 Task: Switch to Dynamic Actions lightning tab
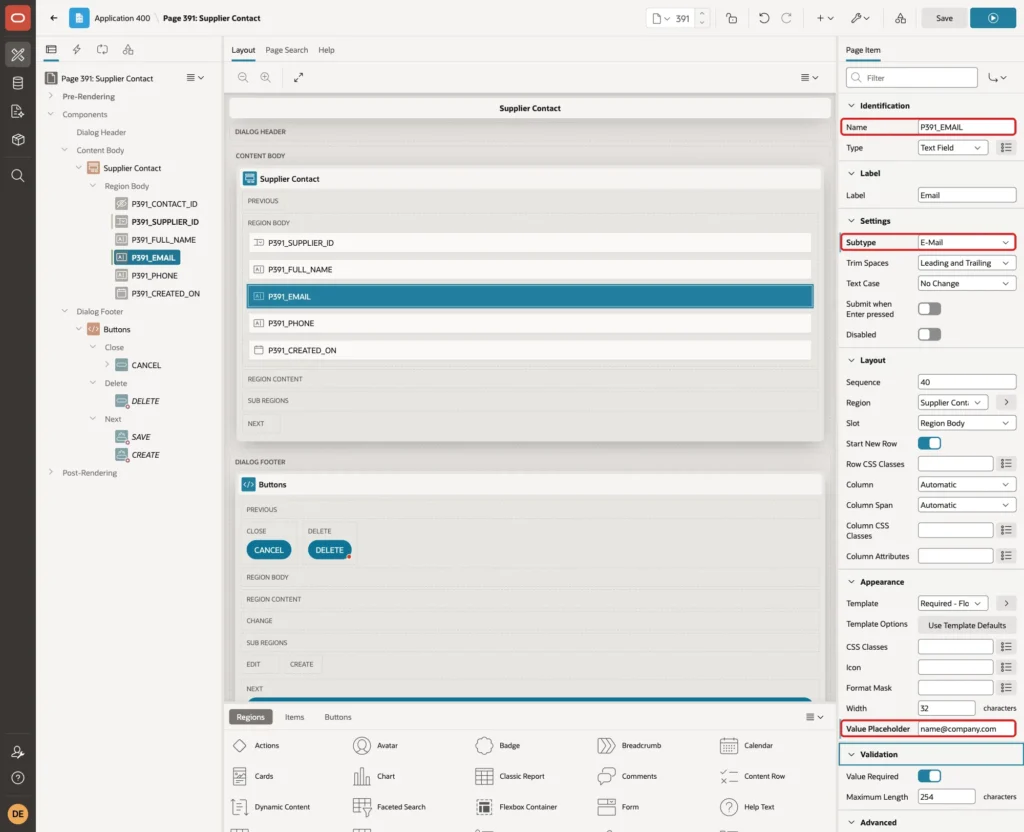pos(76,50)
